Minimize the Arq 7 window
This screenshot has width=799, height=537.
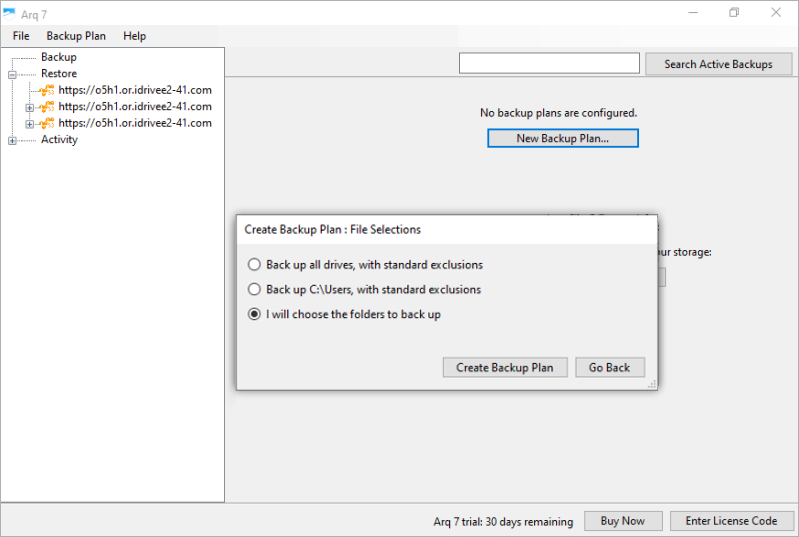click(693, 13)
